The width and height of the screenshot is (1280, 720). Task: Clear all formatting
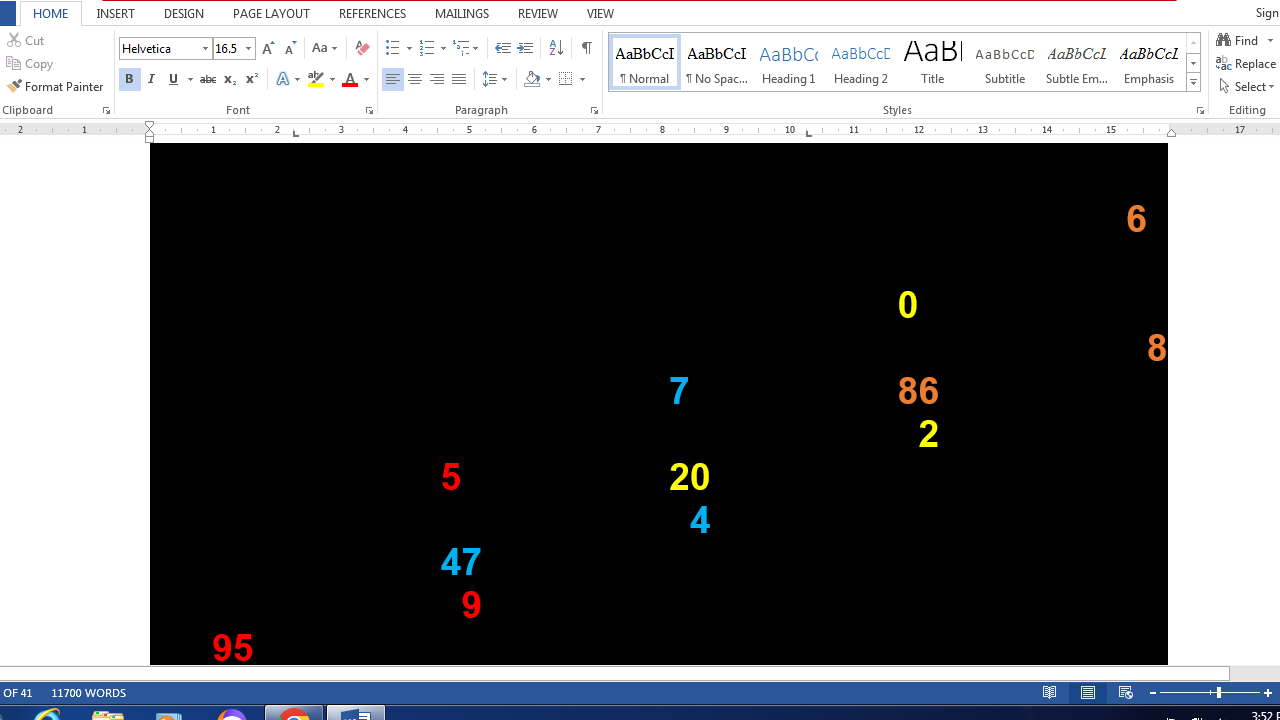[362, 48]
